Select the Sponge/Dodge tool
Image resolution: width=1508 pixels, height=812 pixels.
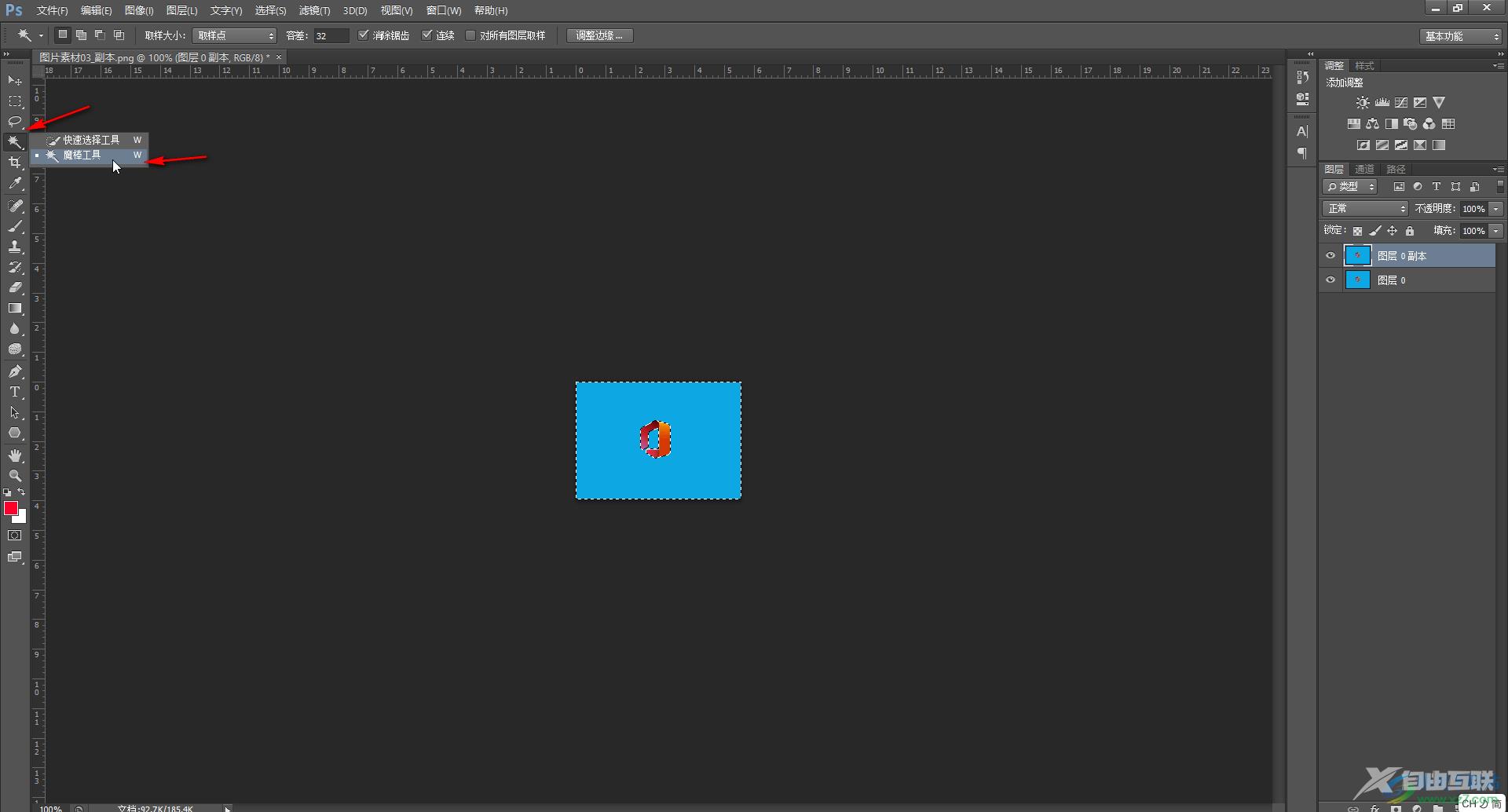[15, 349]
